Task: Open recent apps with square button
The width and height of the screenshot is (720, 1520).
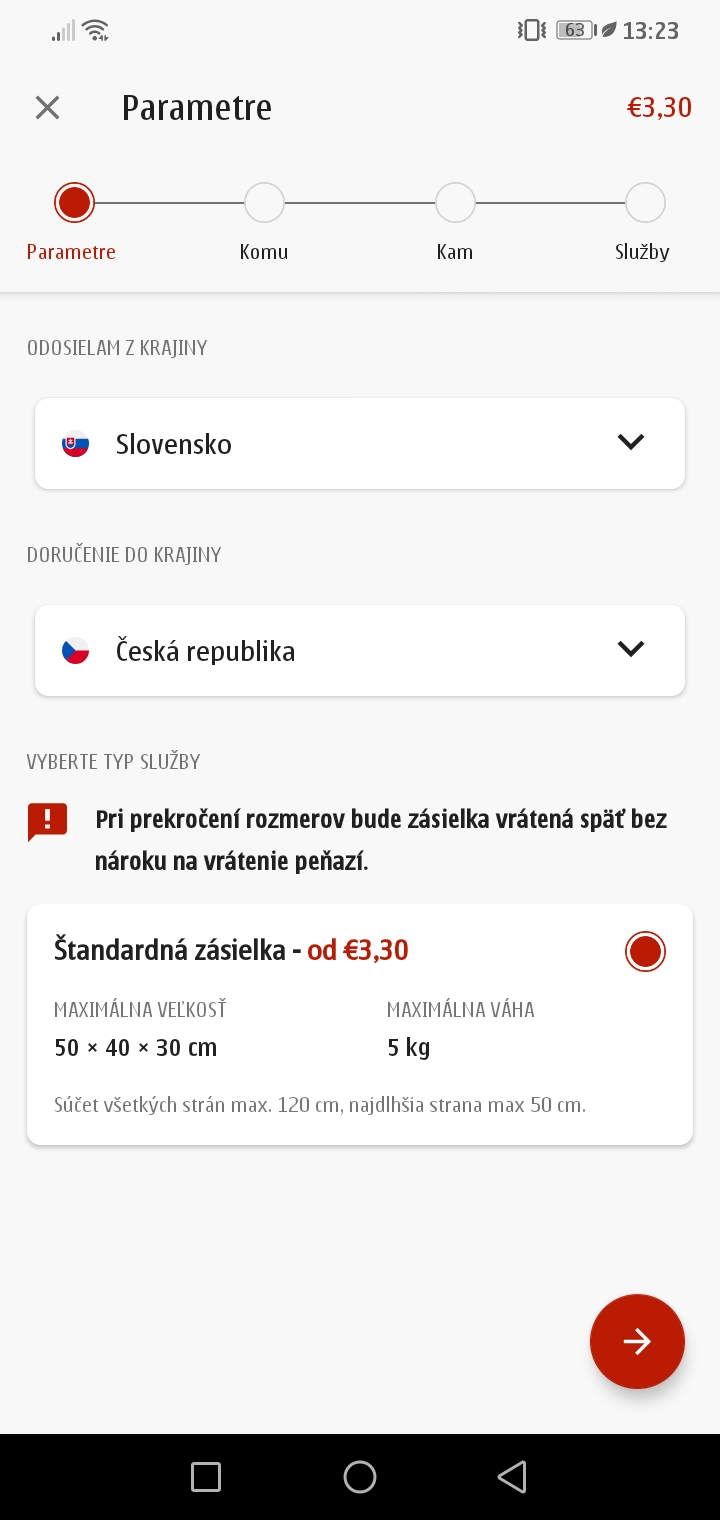Action: (x=206, y=1477)
